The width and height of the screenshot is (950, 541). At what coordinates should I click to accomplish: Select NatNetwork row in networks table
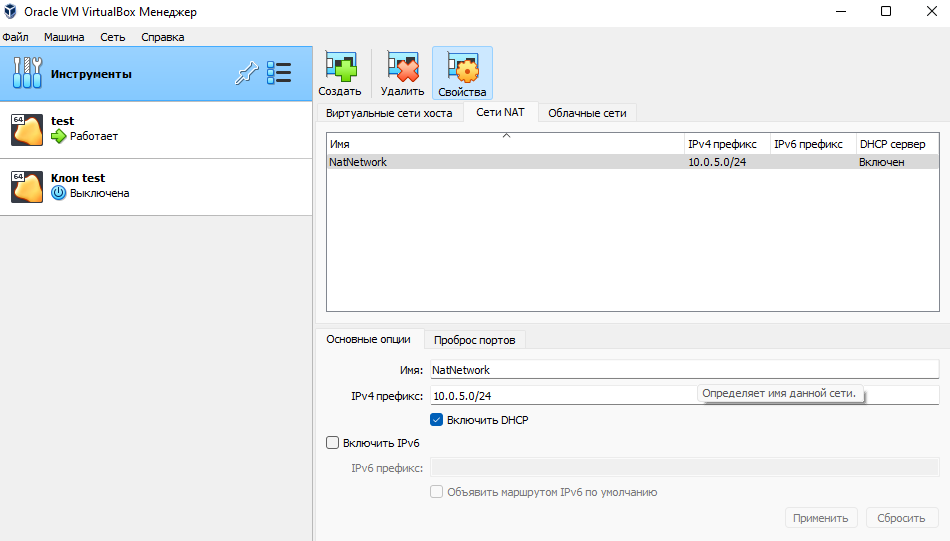click(633, 162)
